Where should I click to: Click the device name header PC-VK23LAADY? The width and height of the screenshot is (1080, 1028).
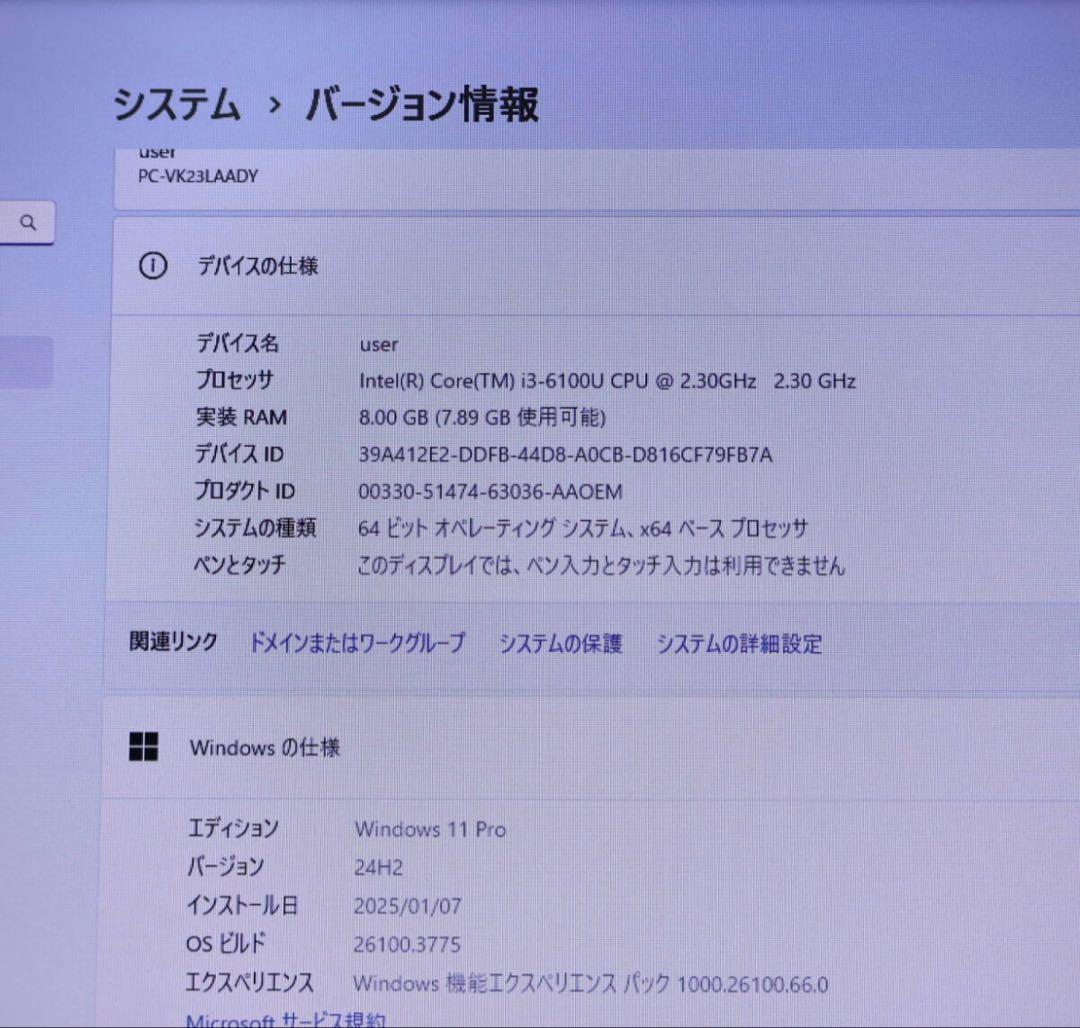pos(198,176)
